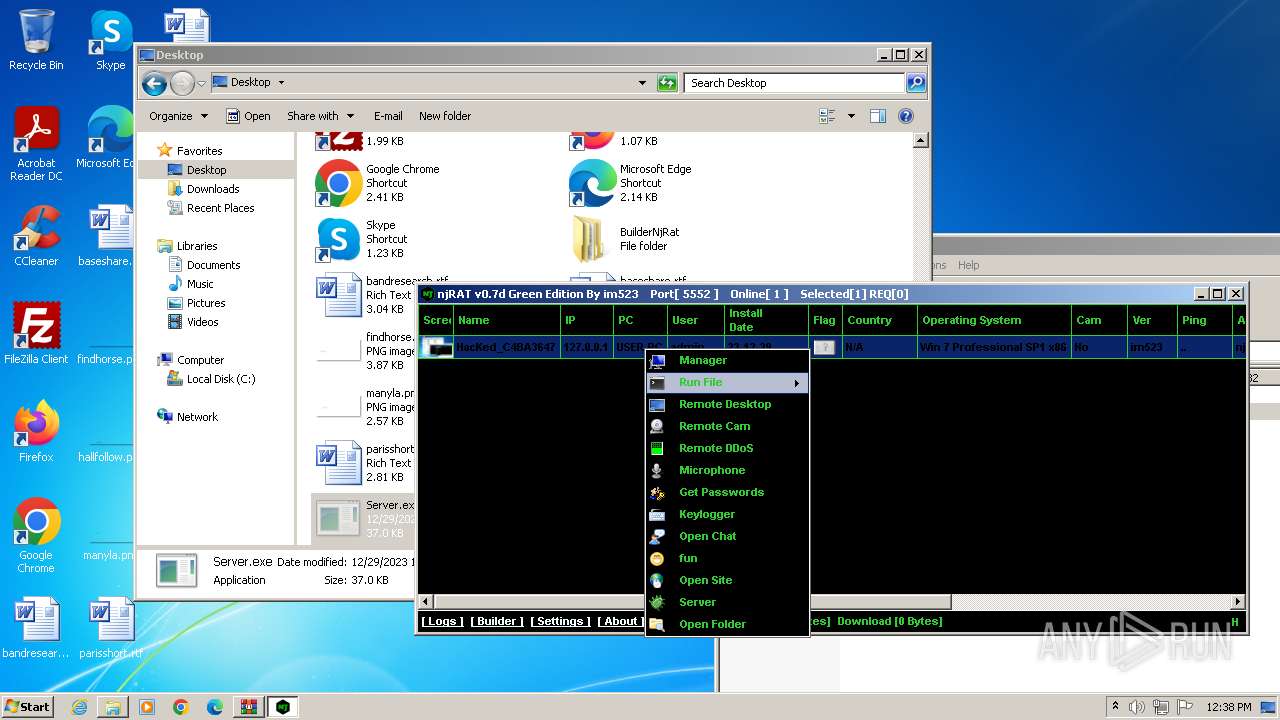Click Open in Explorer toolbar
Viewport: 1280px width, 720px height.
point(248,116)
